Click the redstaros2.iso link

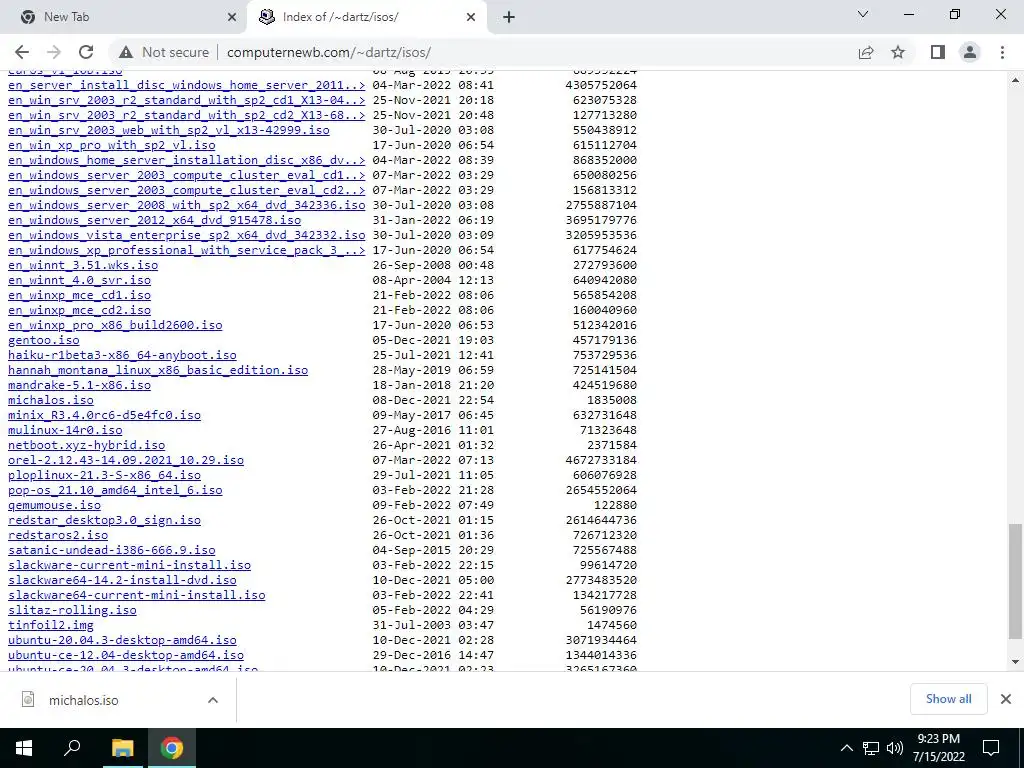point(58,536)
